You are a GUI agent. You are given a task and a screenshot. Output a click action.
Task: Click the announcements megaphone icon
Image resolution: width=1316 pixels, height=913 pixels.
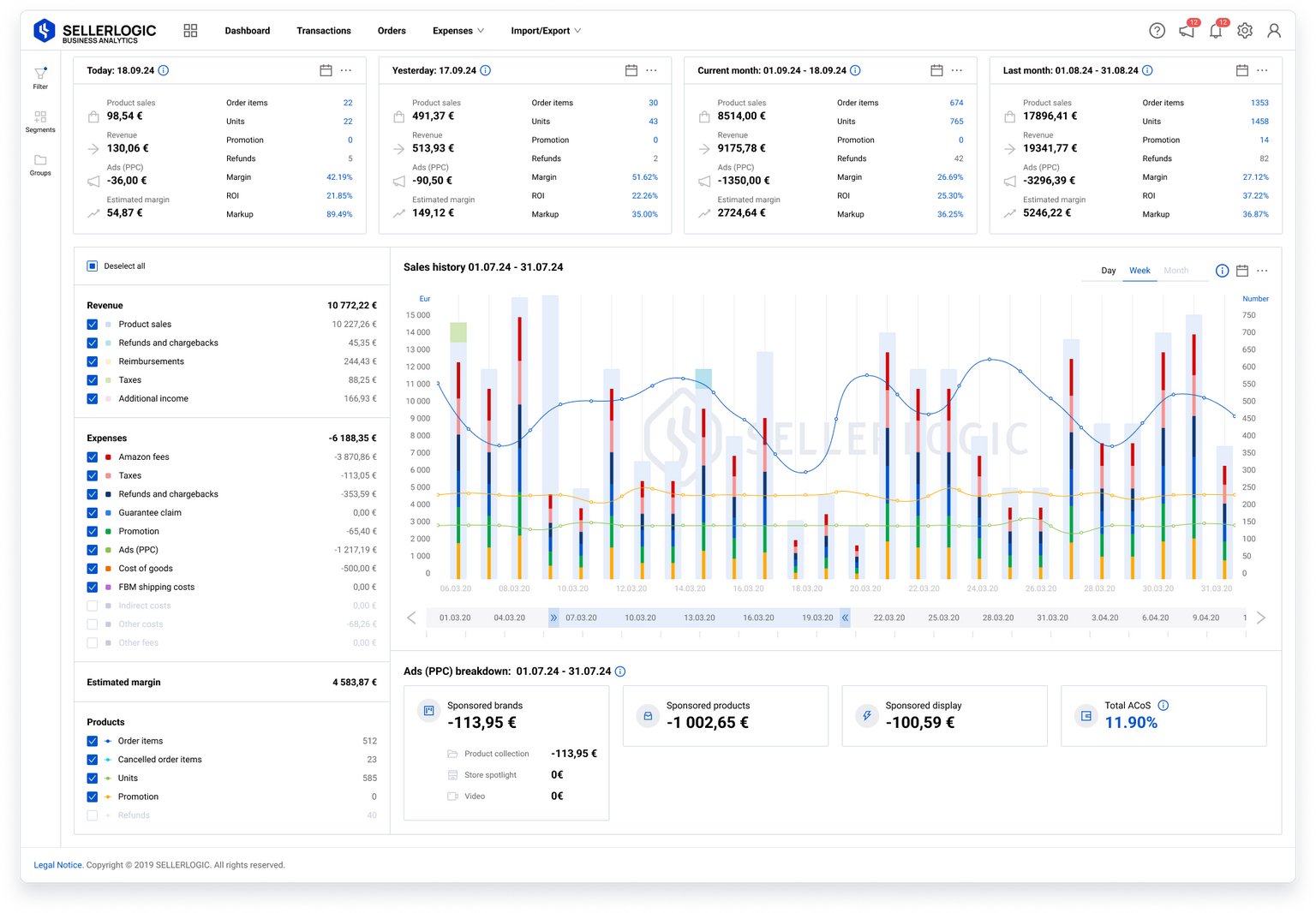[1187, 30]
